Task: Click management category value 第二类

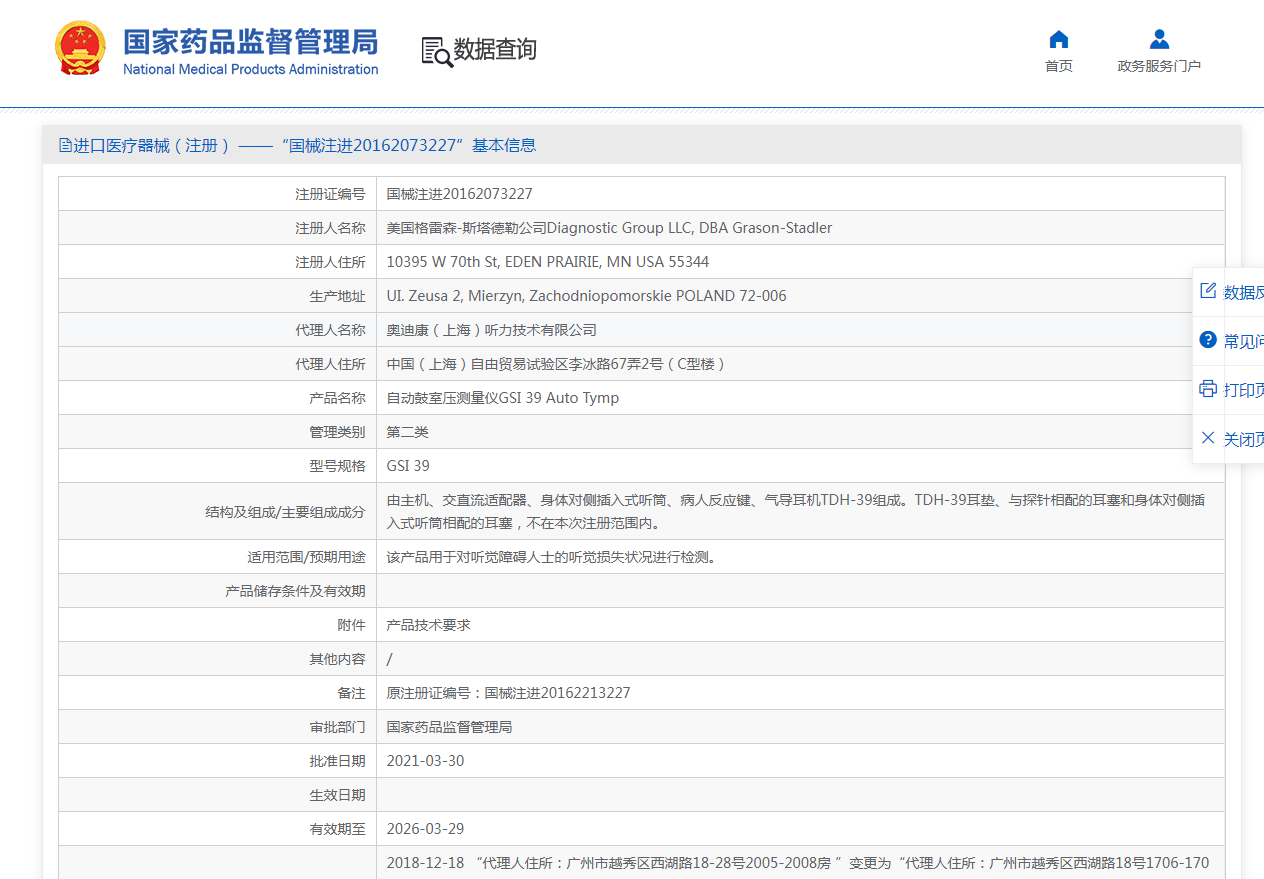Action: coord(408,432)
